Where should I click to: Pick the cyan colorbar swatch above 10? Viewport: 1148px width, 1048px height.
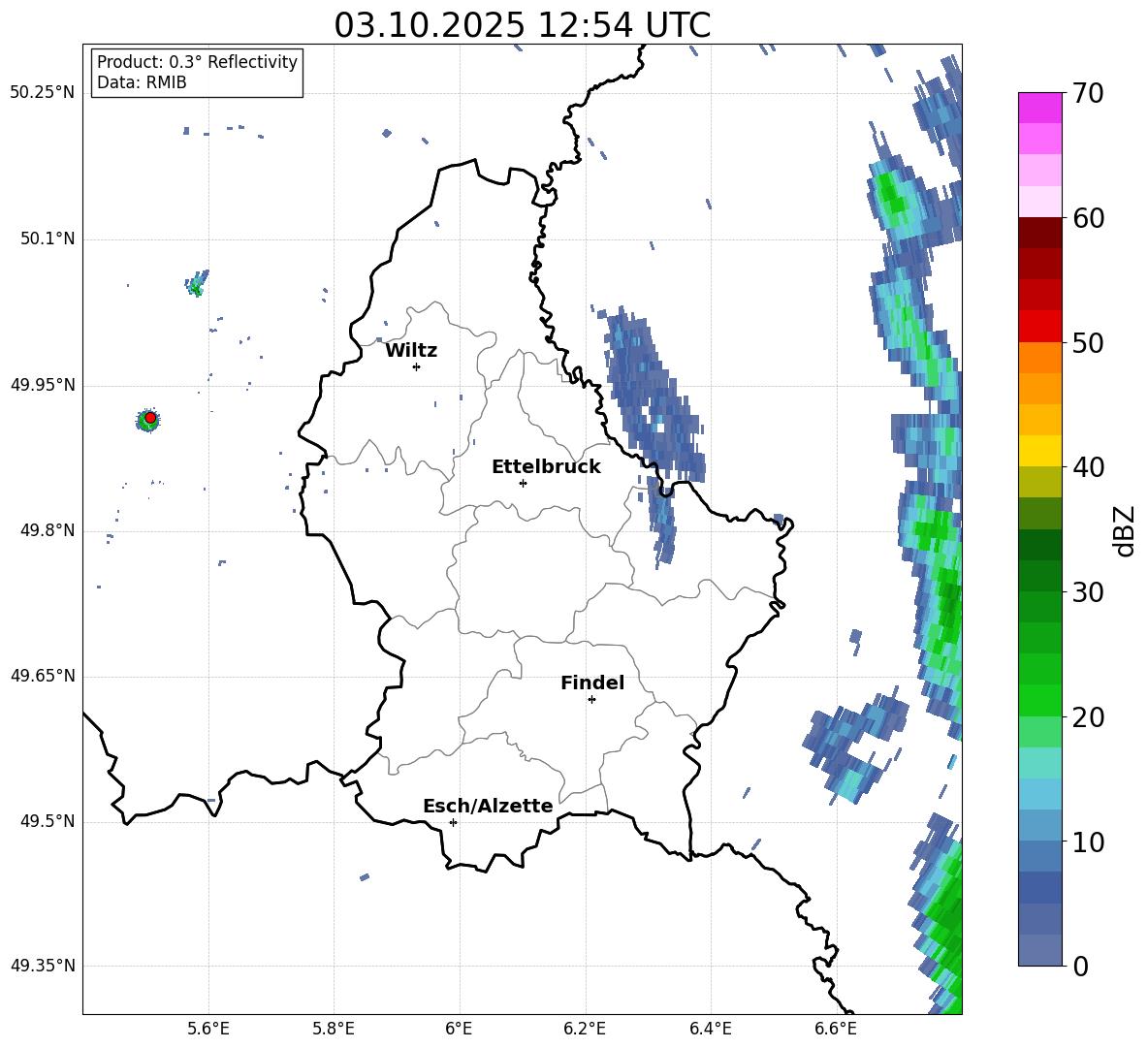pyautogui.click(x=1039, y=826)
